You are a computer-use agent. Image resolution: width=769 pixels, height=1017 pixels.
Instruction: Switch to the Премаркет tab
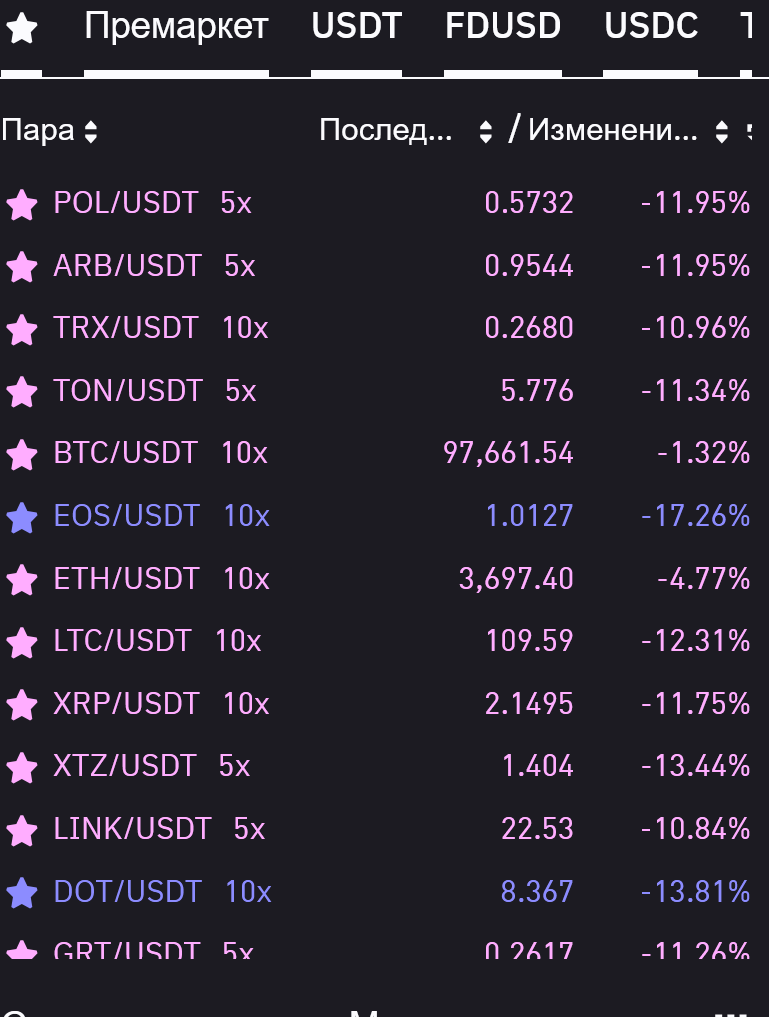coord(176,27)
